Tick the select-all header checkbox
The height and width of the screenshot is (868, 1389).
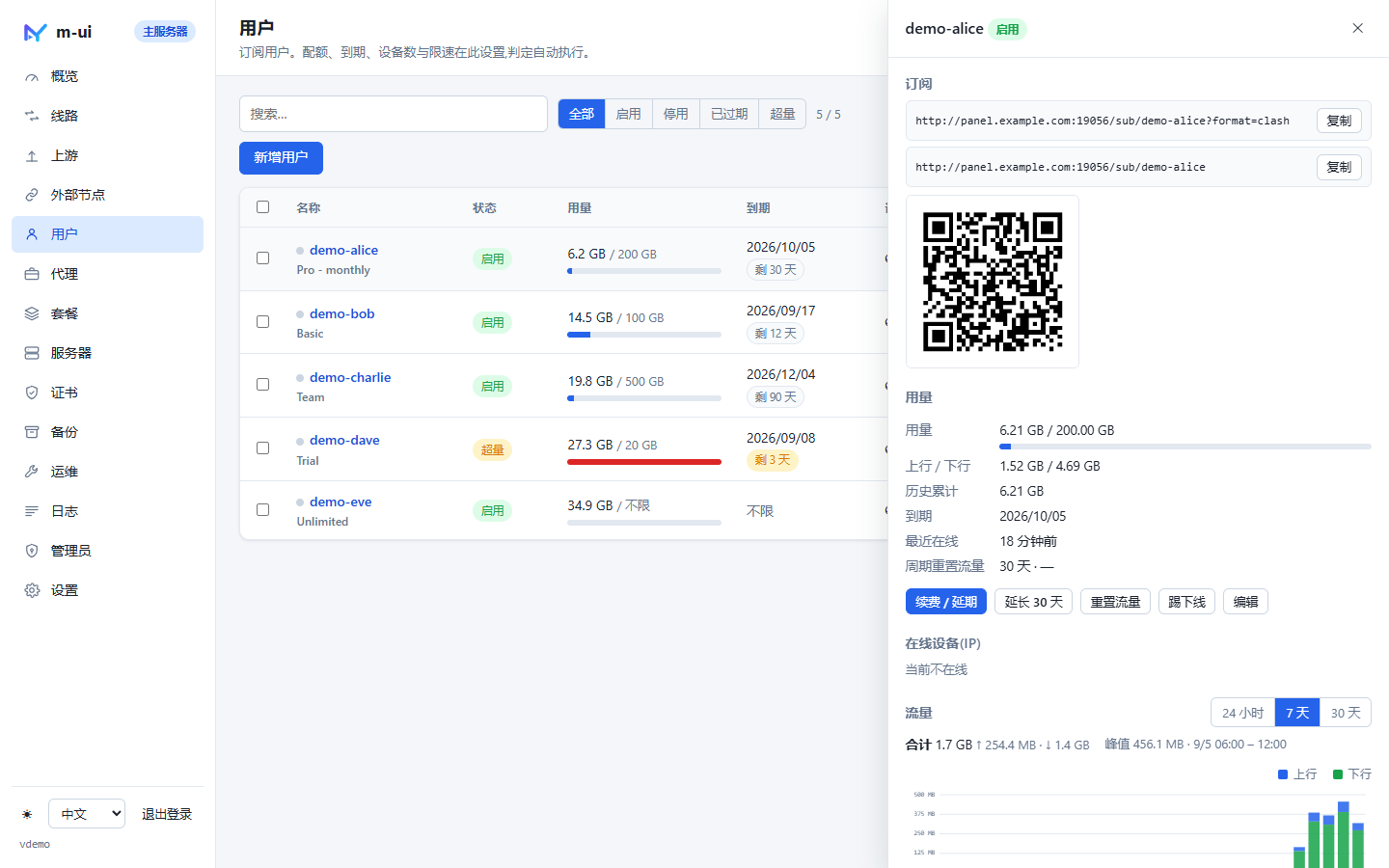point(262,206)
